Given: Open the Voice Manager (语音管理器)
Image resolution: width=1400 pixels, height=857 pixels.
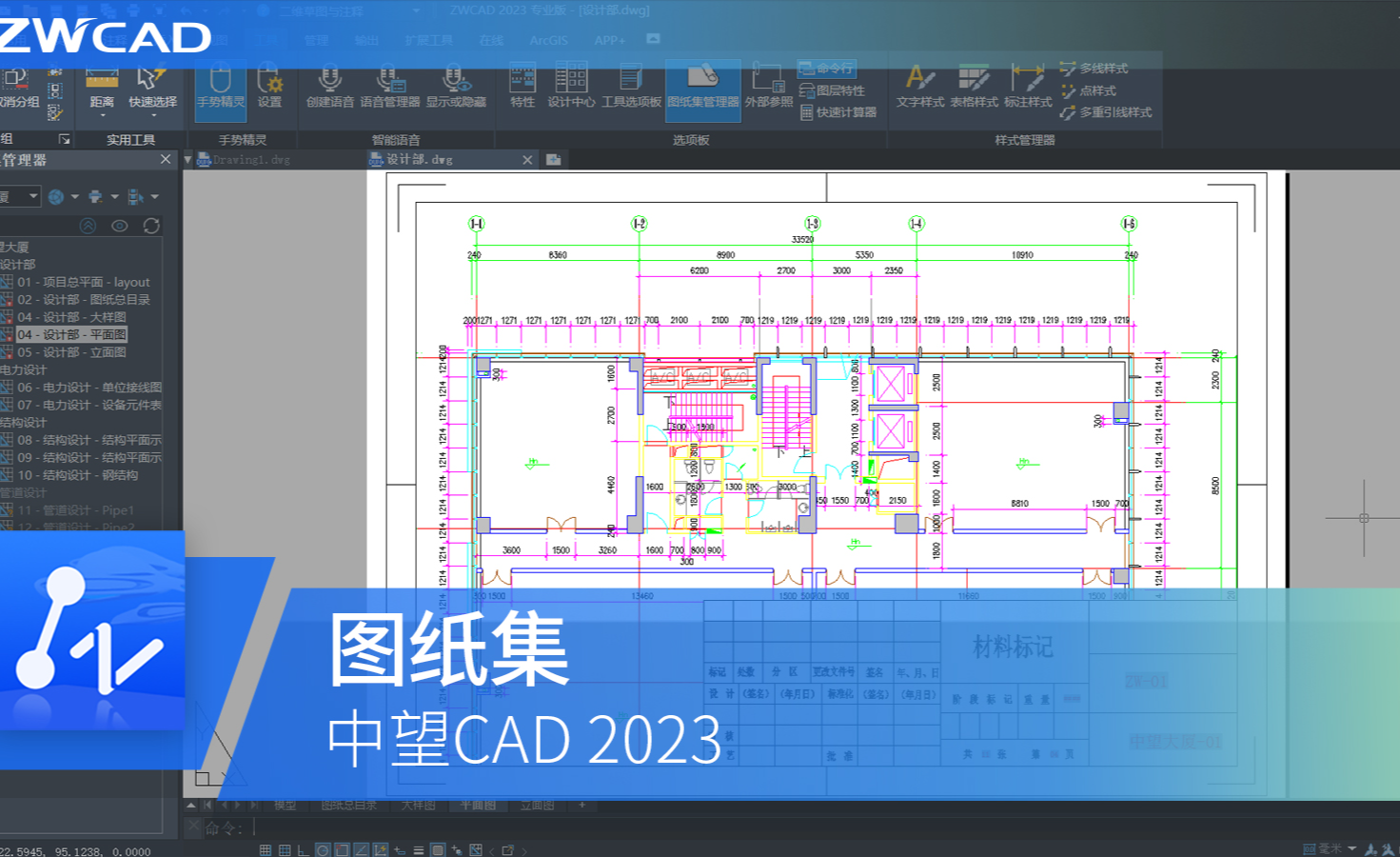Looking at the screenshot, I should [389, 86].
